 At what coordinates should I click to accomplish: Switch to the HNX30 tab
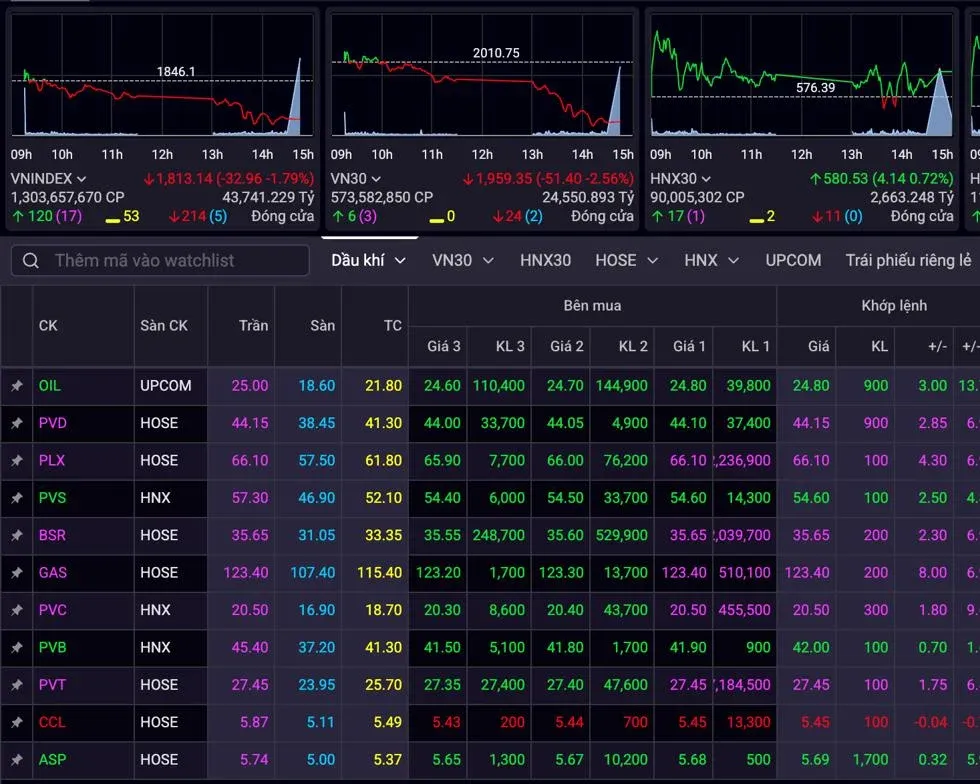click(x=545, y=260)
